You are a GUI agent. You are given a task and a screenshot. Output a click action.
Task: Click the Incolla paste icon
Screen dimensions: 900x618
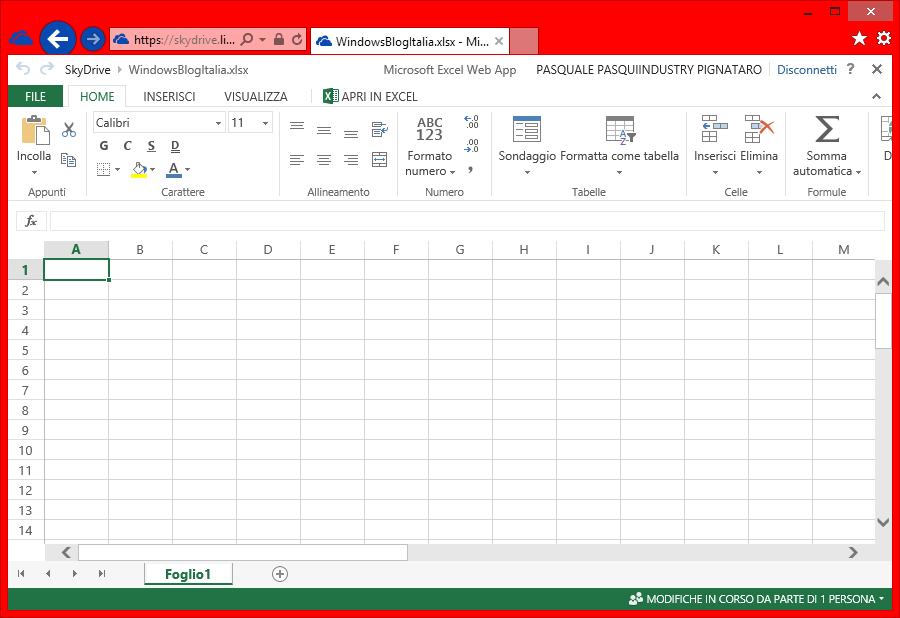tap(35, 130)
